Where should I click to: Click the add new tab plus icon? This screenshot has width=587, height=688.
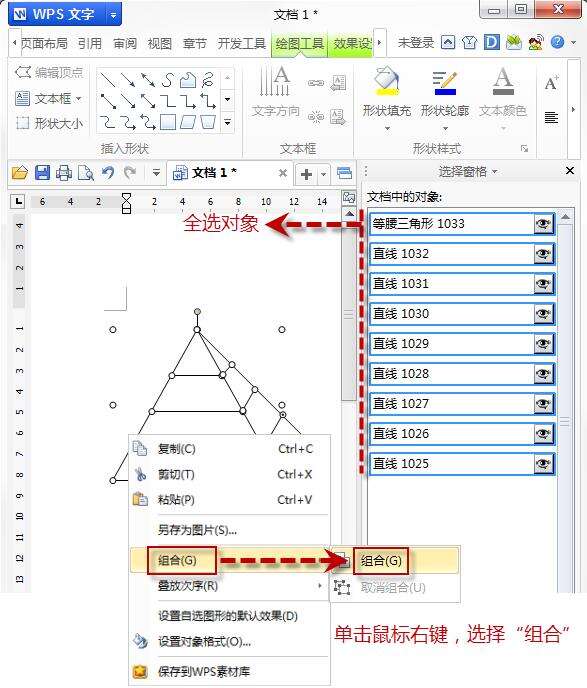pos(306,174)
